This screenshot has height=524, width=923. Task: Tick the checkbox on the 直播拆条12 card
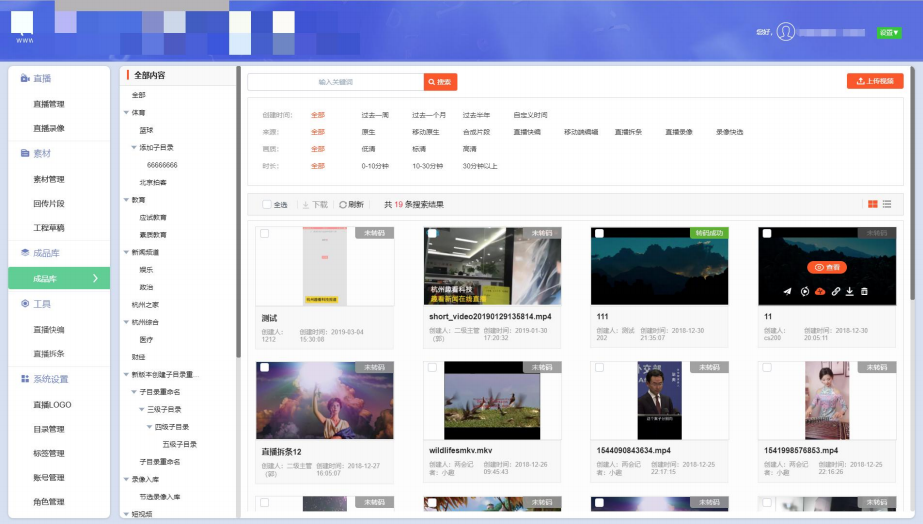coord(265,367)
